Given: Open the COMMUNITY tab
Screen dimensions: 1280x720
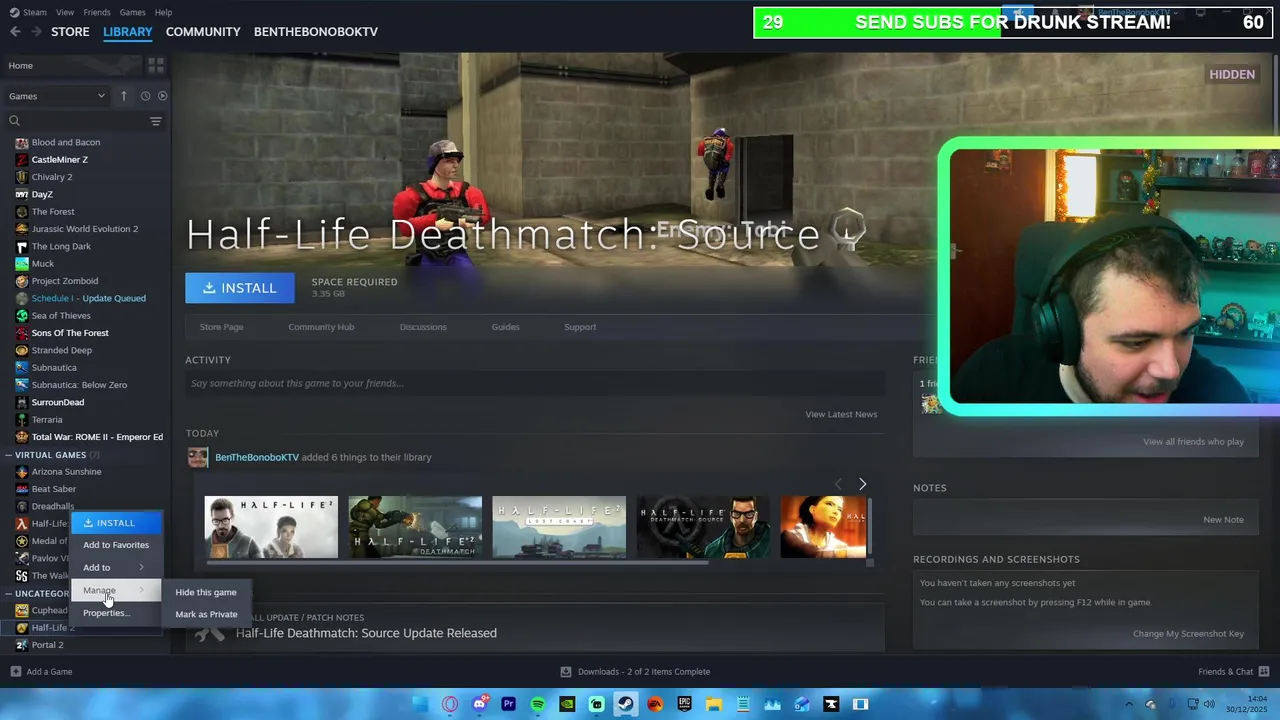Looking at the screenshot, I should coord(203,32).
